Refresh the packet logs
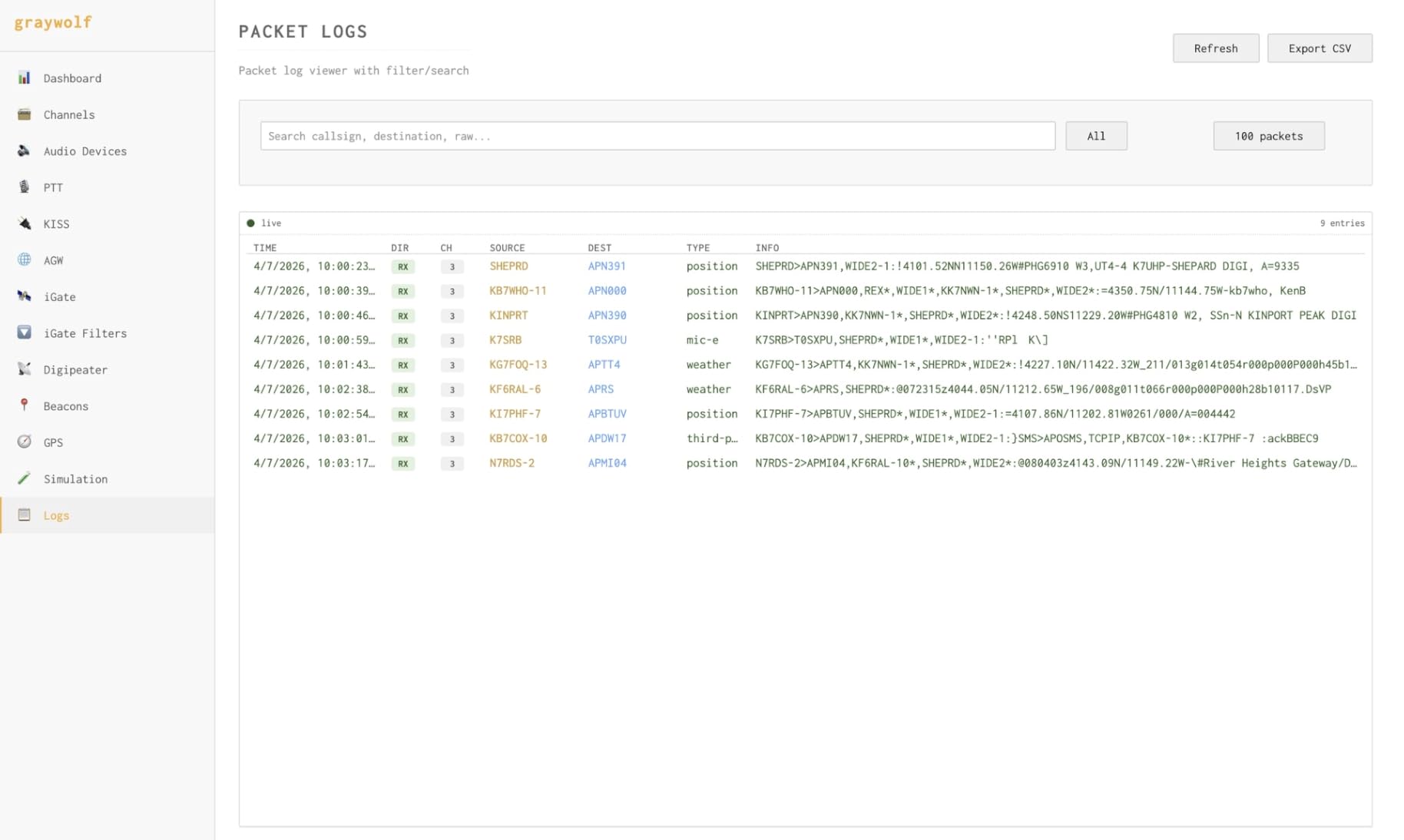1404x840 pixels. tap(1215, 48)
